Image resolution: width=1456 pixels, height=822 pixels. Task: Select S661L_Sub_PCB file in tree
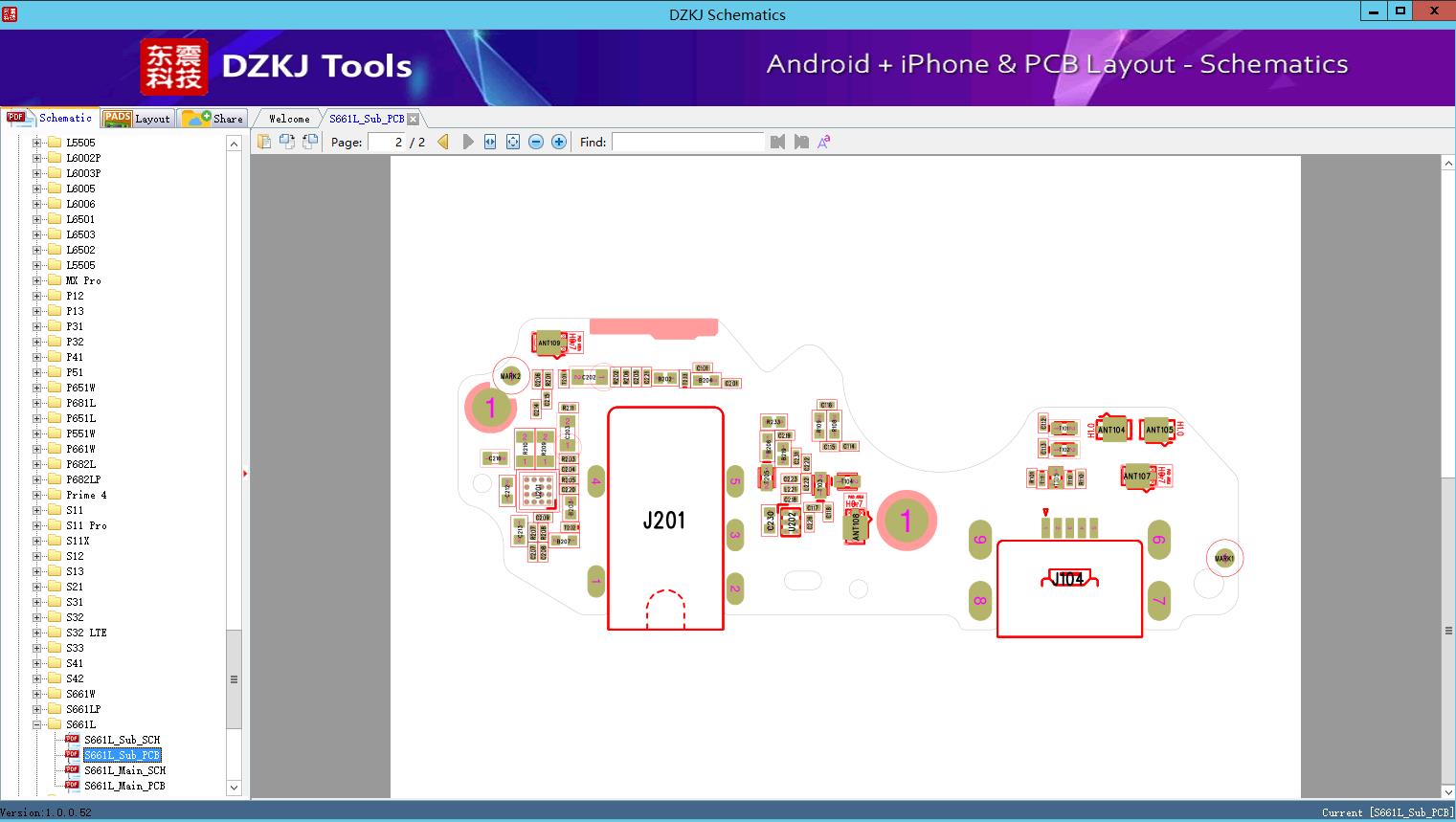point(122,755)
